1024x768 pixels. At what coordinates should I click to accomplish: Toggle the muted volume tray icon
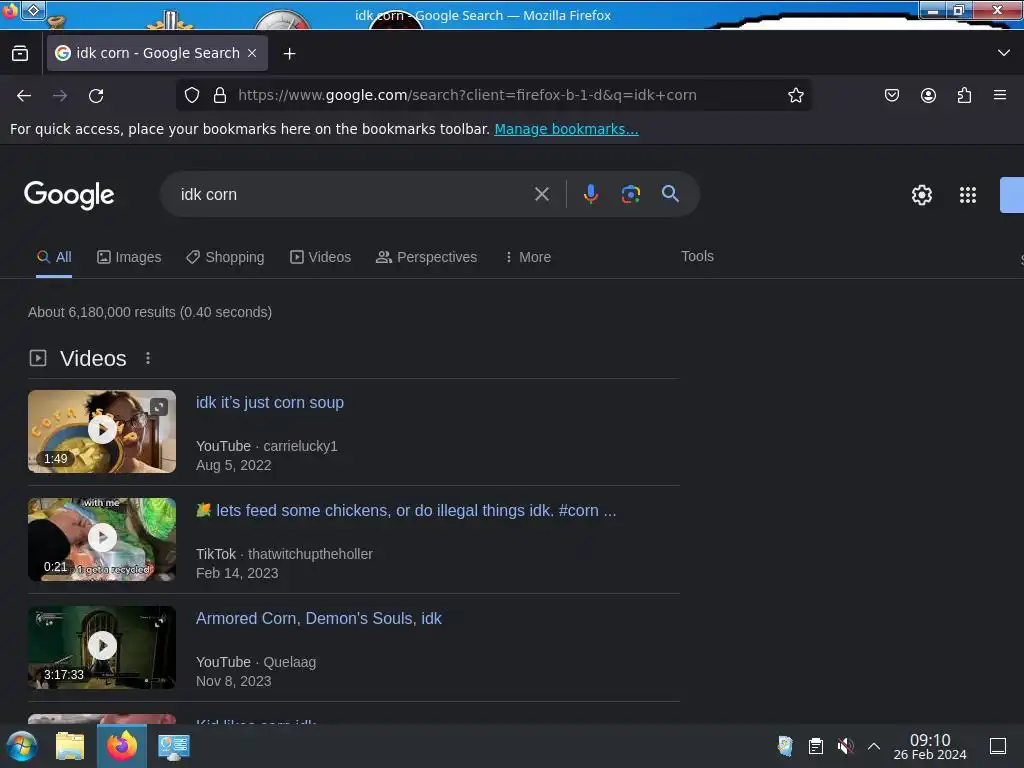coord(846,746)
